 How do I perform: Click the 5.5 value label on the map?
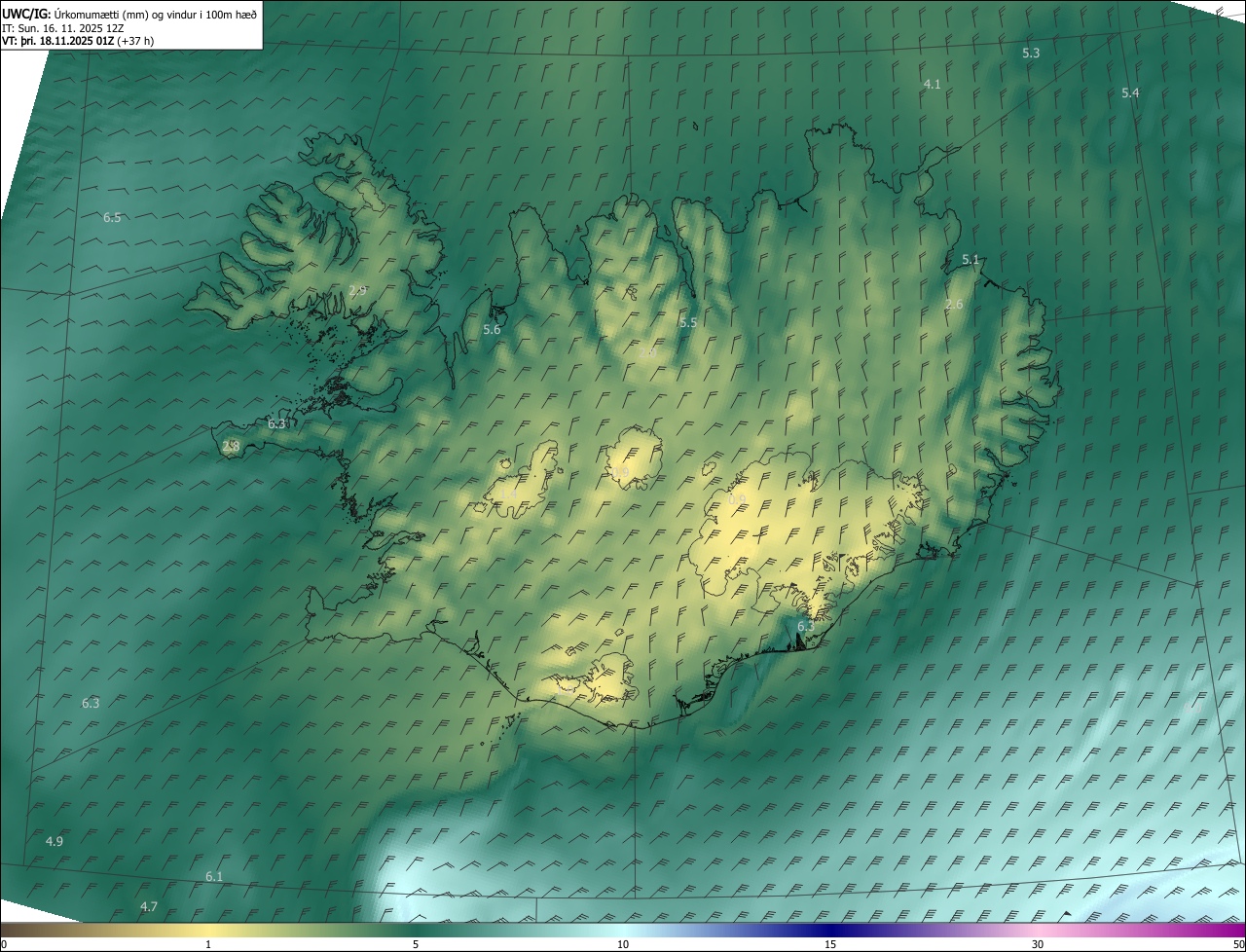click(688, 322)
